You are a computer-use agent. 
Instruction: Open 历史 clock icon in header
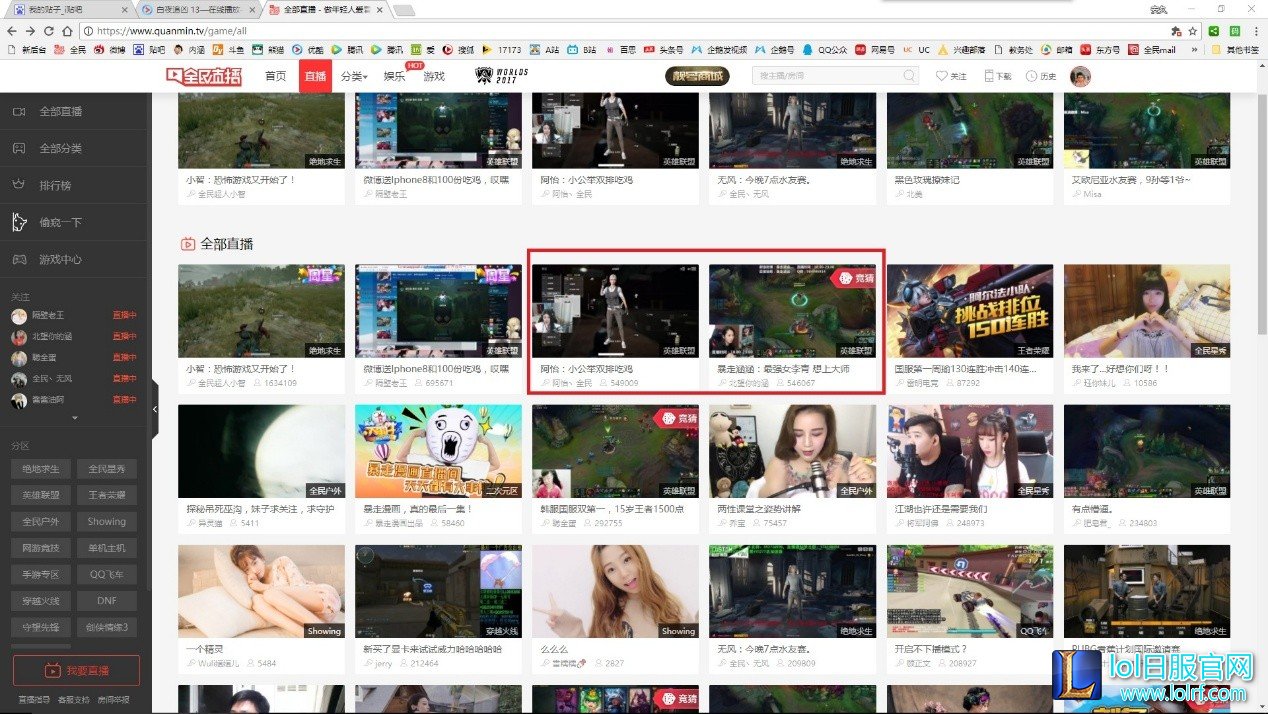pyautogui.click(x=1041, y=76)
